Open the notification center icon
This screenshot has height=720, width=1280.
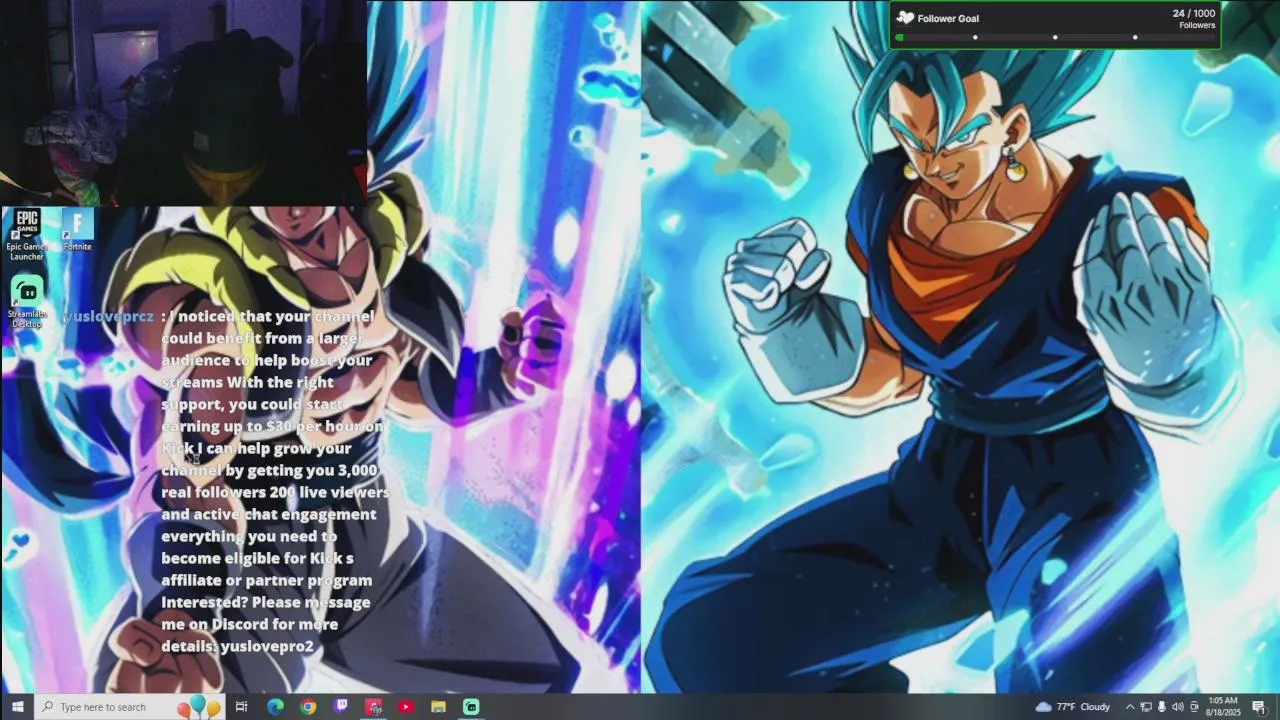tap(1259, 707)
